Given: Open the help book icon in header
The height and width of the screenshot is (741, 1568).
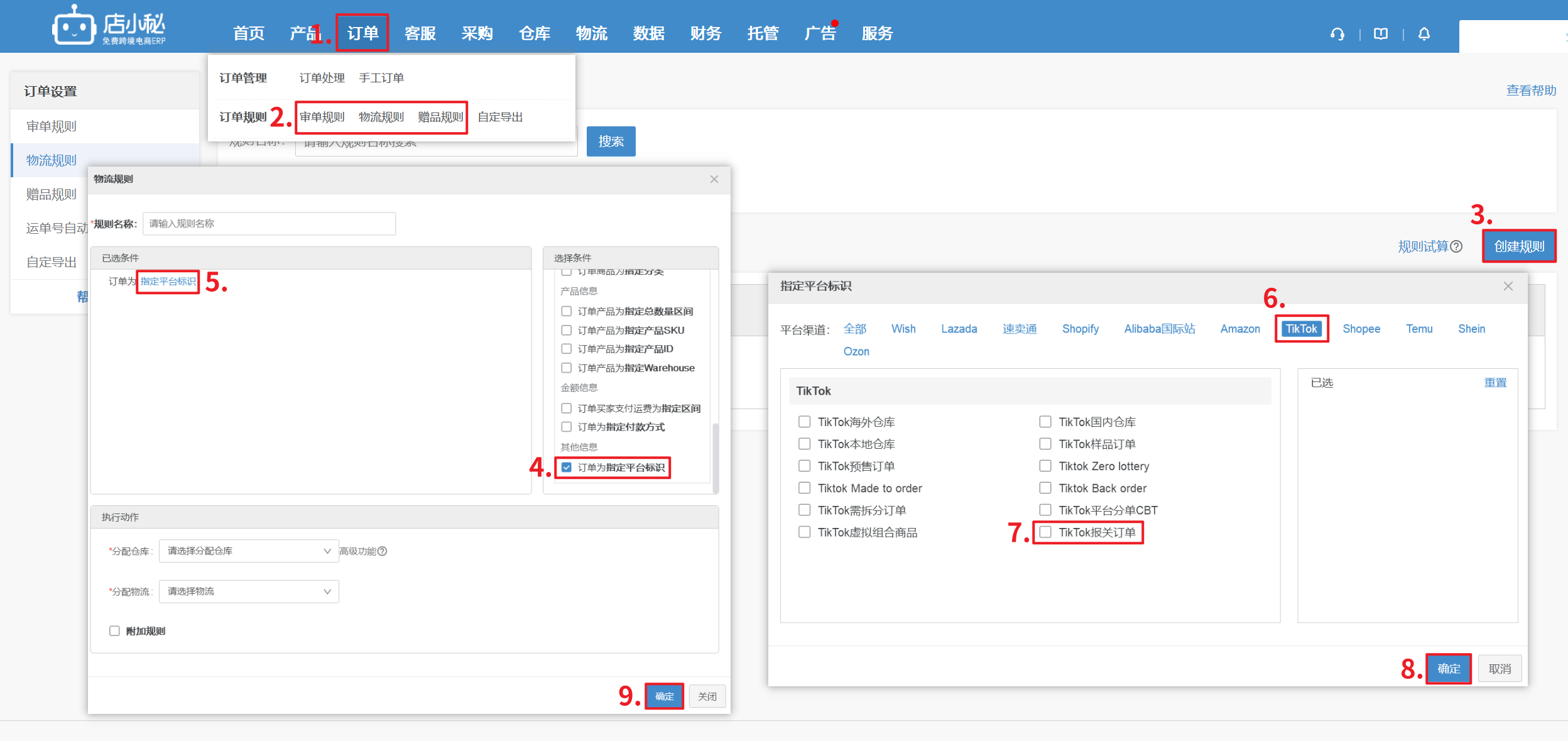Looking at the screenshot, I should [1381, 34].
